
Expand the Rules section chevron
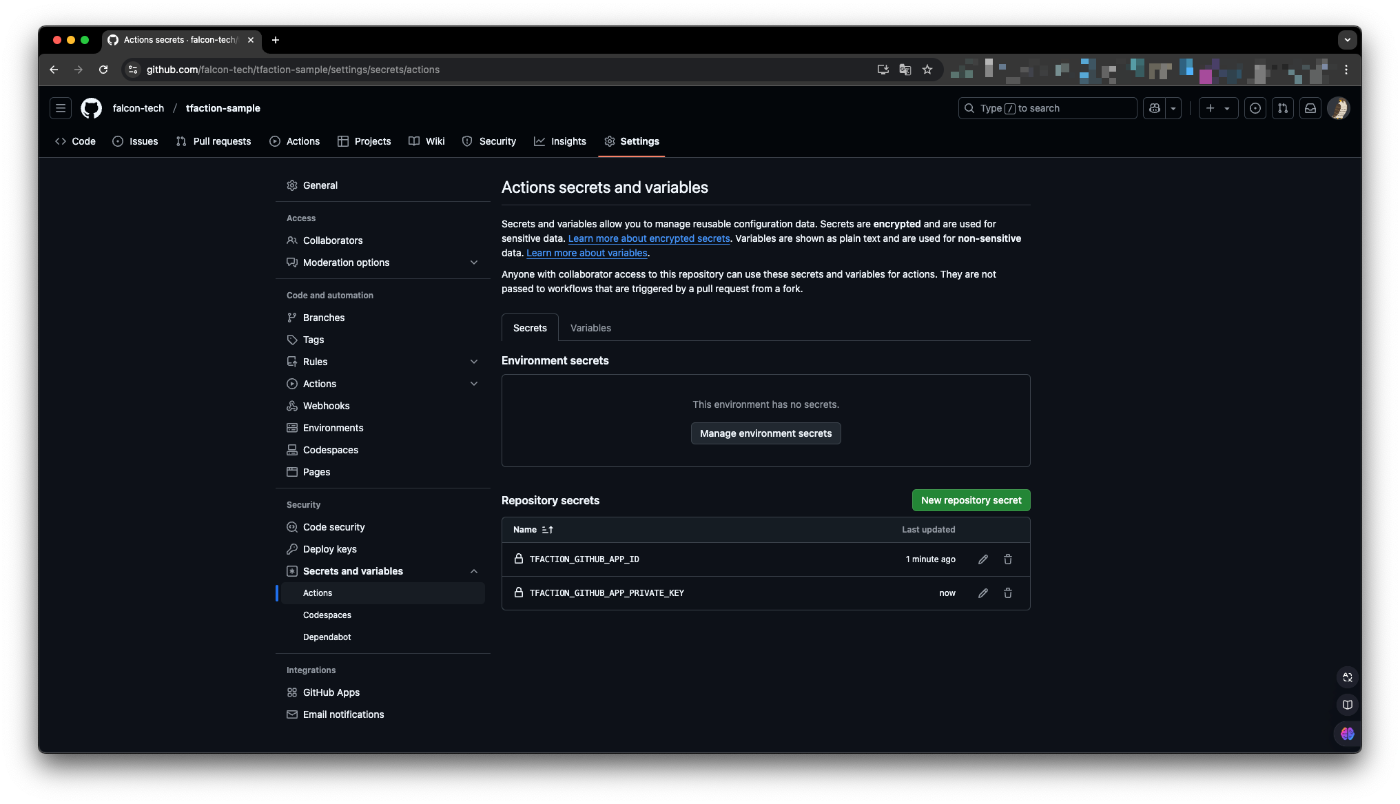point(474,361)
